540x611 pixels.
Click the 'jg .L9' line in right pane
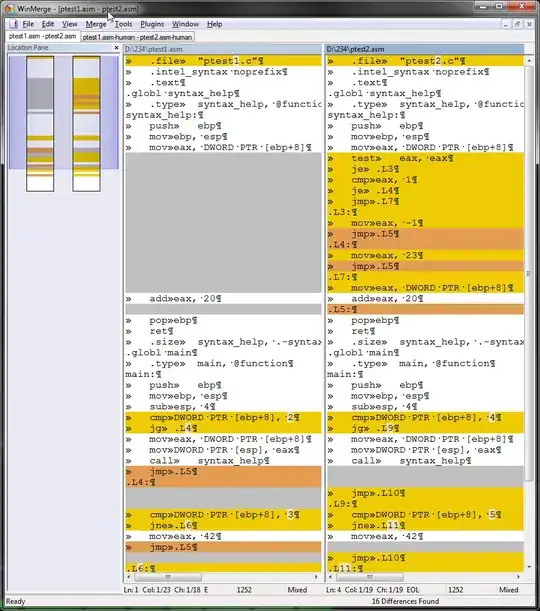(x=425, y=428)
